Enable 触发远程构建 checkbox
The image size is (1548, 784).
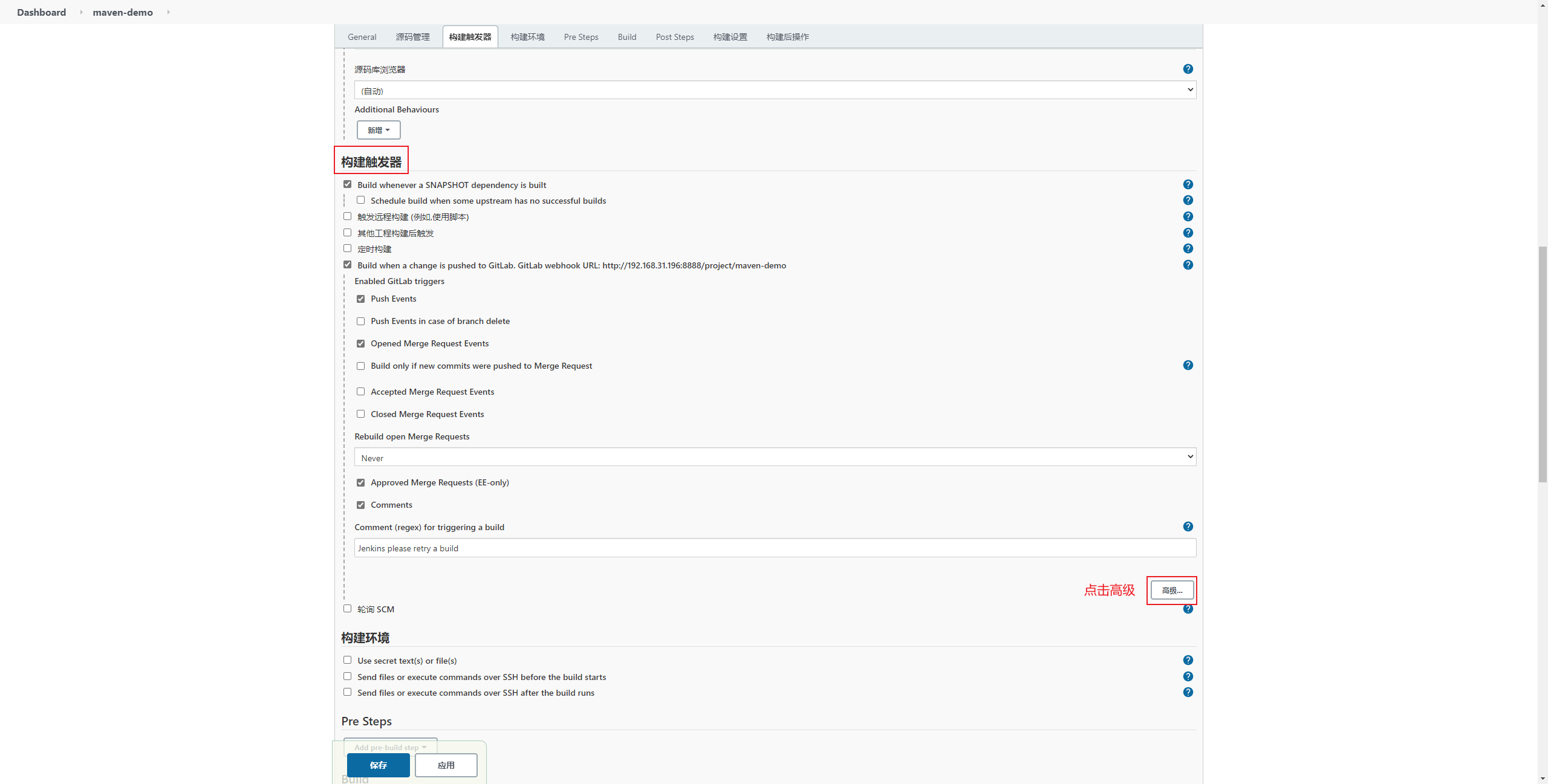(347, 216)
